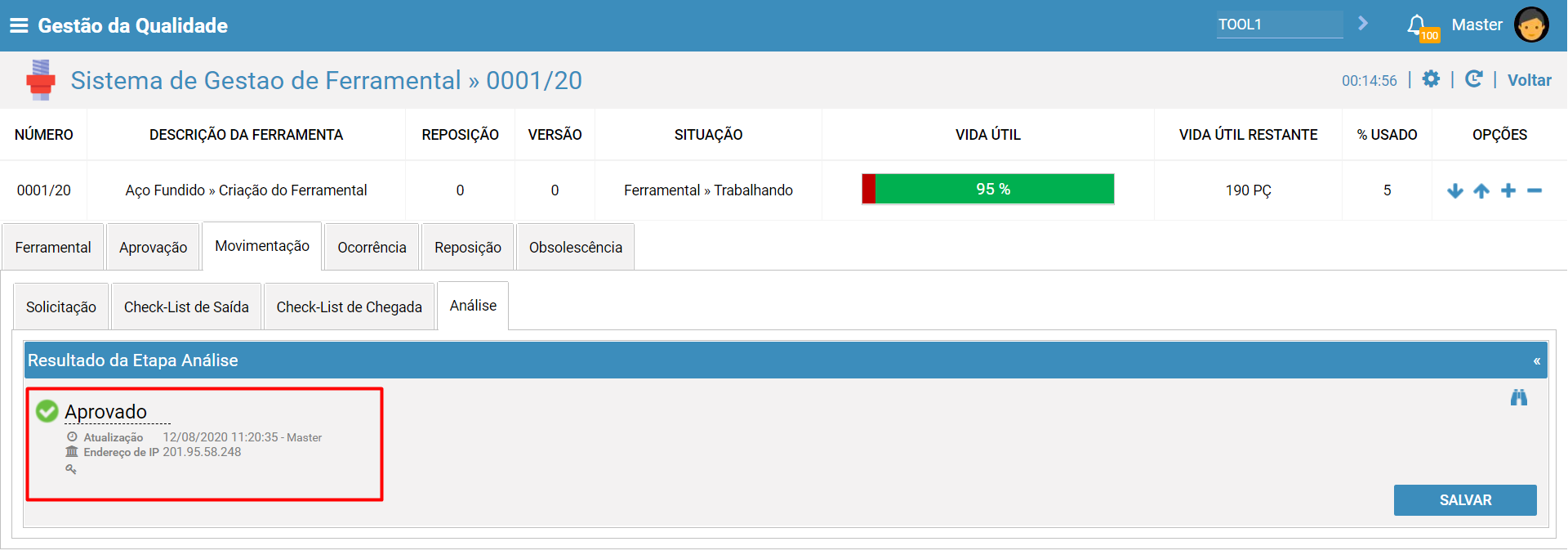Viewport: 1568px width, 555px height.
Task: Open the Check-List de Chegada sub-tab
Action: point(350,307)
